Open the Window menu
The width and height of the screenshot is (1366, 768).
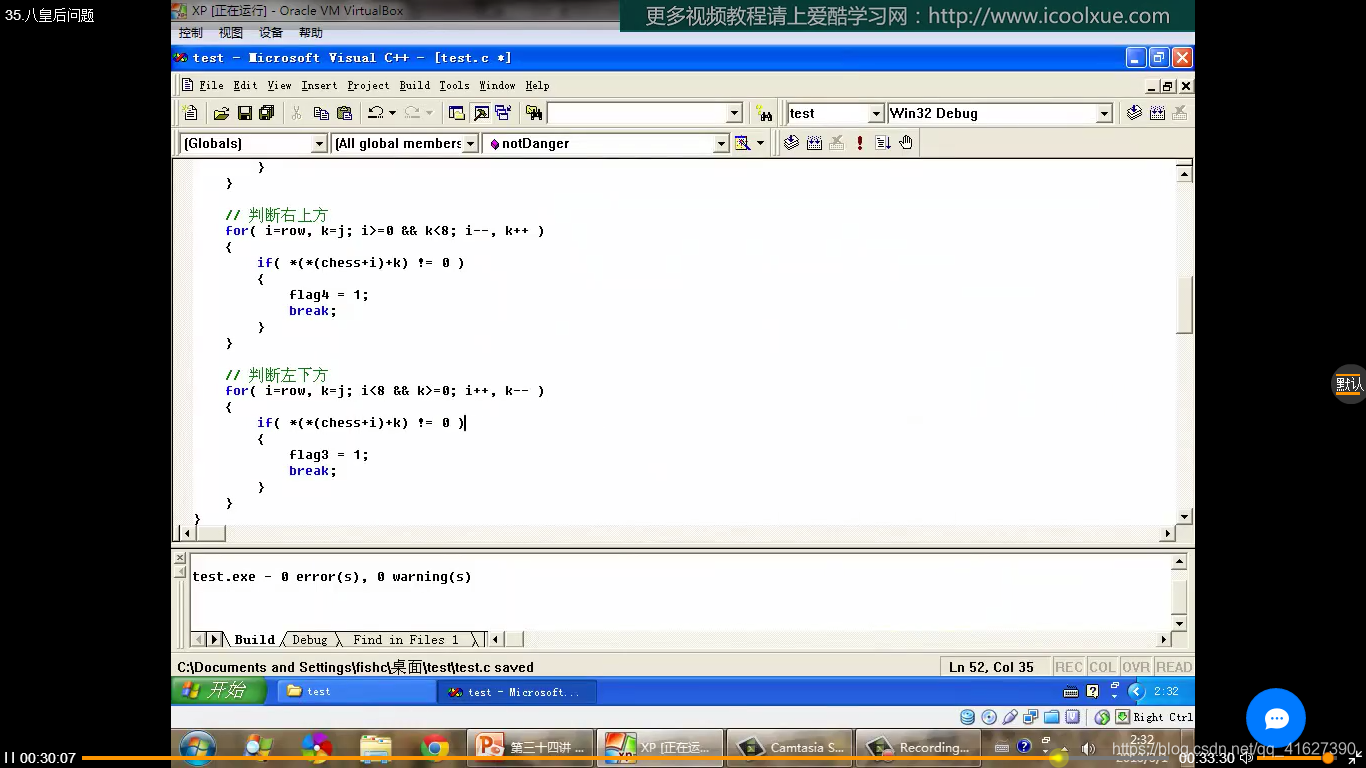click(497, 85)
